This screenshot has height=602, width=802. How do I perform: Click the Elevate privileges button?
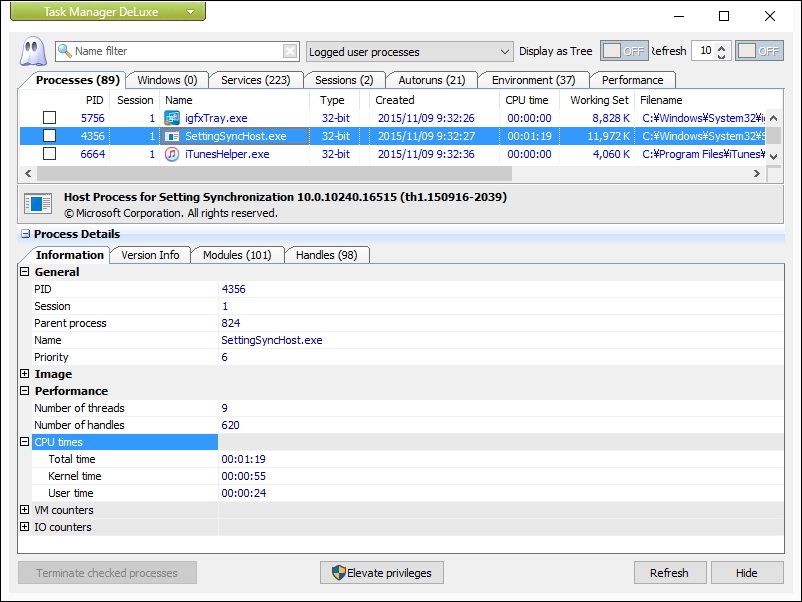pyautogui.click(x=382, y=573)
